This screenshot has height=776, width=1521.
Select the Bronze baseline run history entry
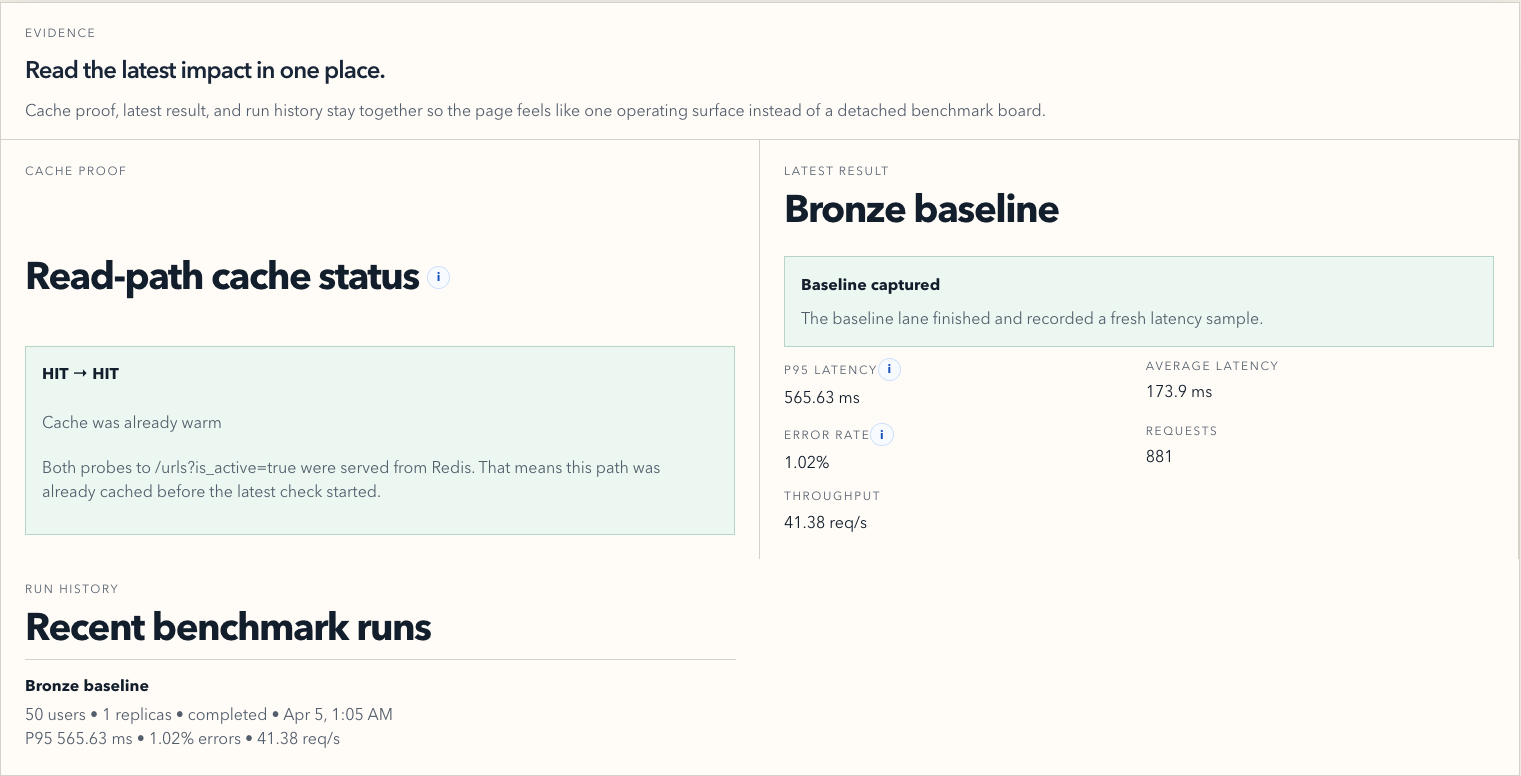click(x=380, y=713)
